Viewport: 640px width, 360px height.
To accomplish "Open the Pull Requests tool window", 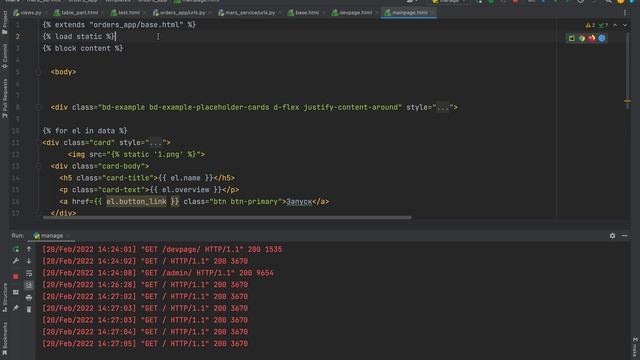I will [4, 98].
